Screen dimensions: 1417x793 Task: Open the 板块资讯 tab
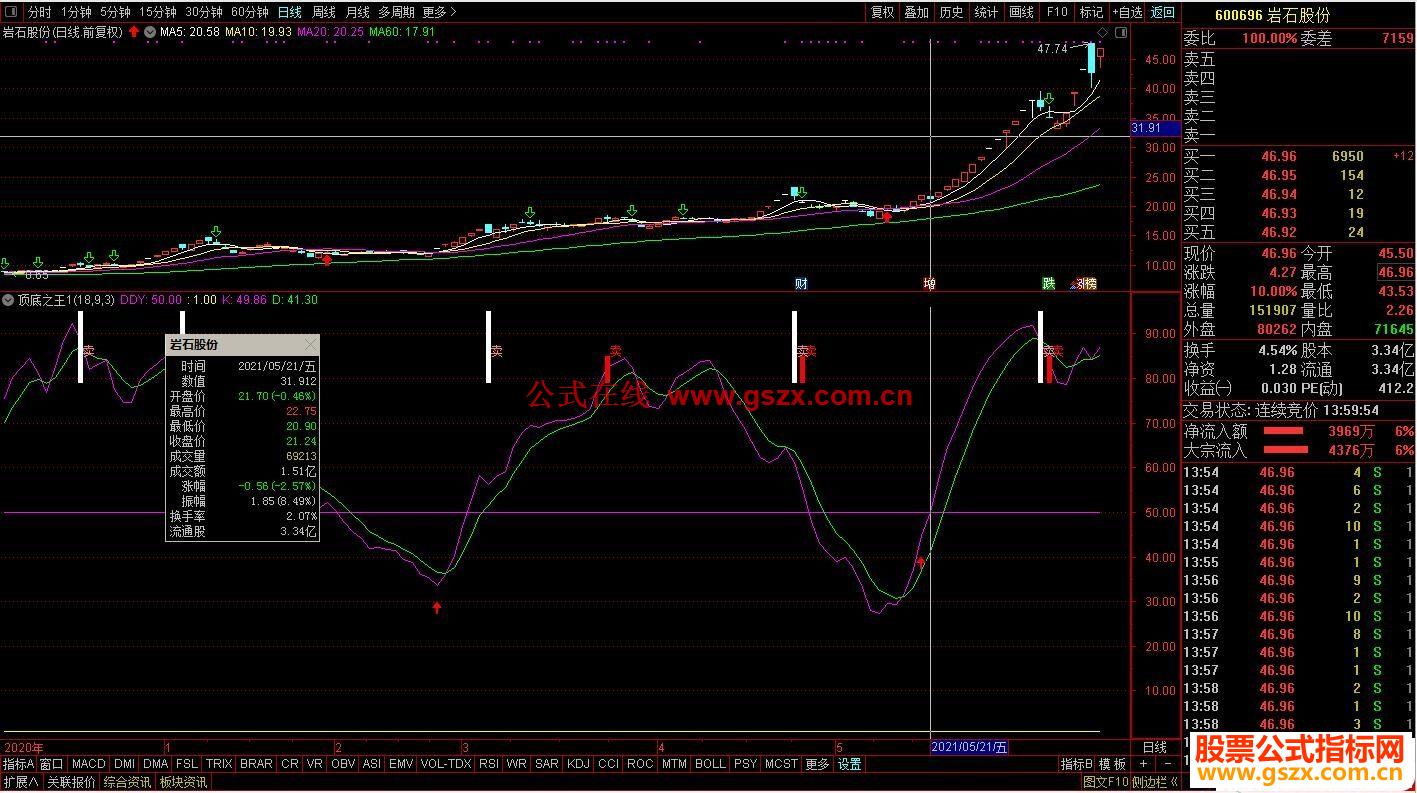(x=183, y=782)
